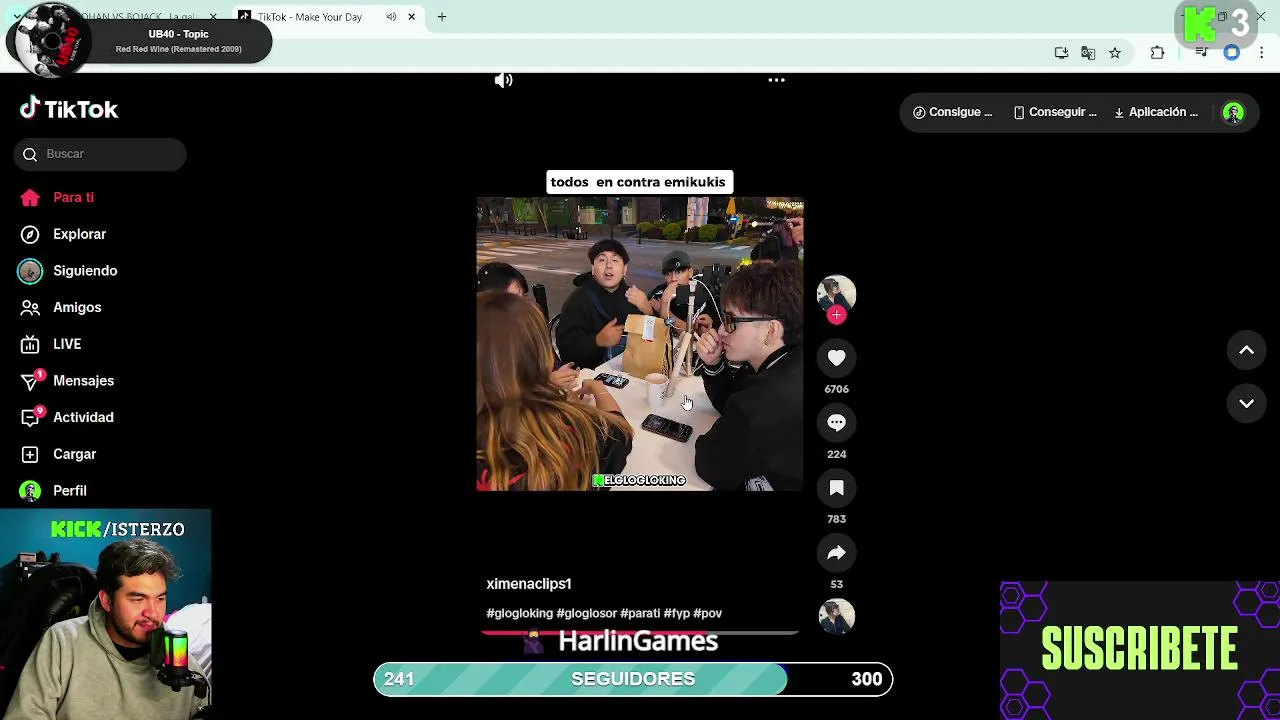The width and height of the screenshot is (1280, 720).
Task: Click the translate page icon
Action: click(x=1088, y=53)
